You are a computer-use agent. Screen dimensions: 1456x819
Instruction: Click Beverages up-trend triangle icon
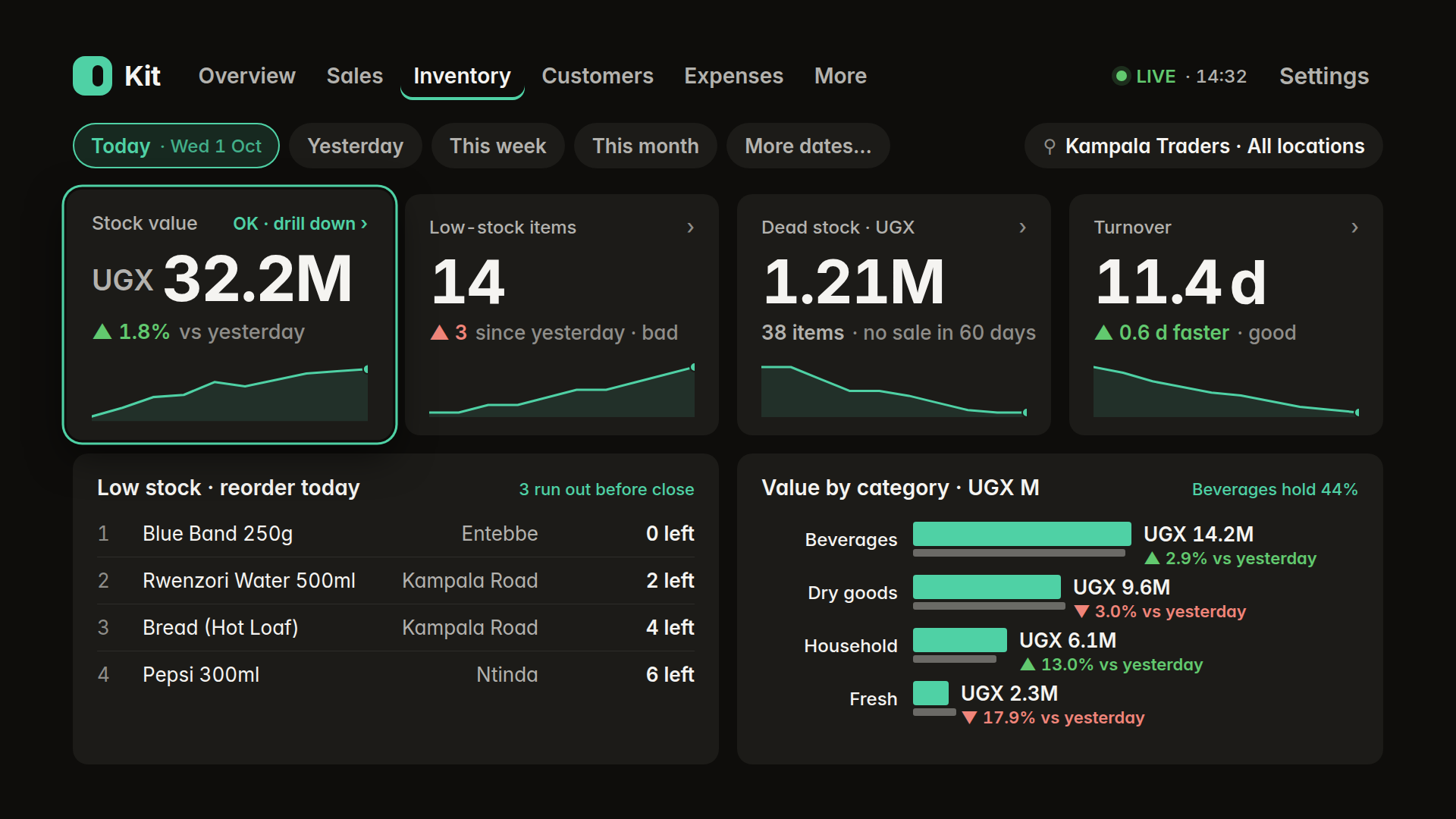1152,558
